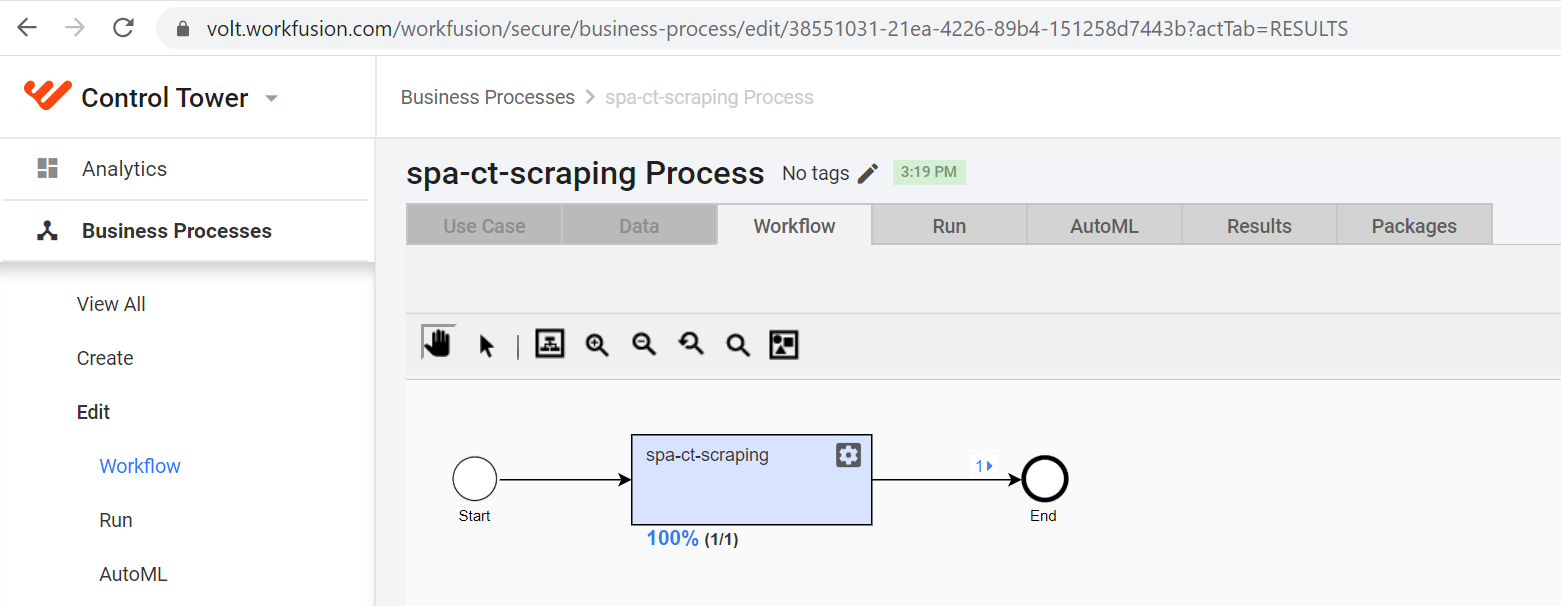Switch to the Use Case tab
The width and height of the screenshot is (1561, 606).
[484, 225]
